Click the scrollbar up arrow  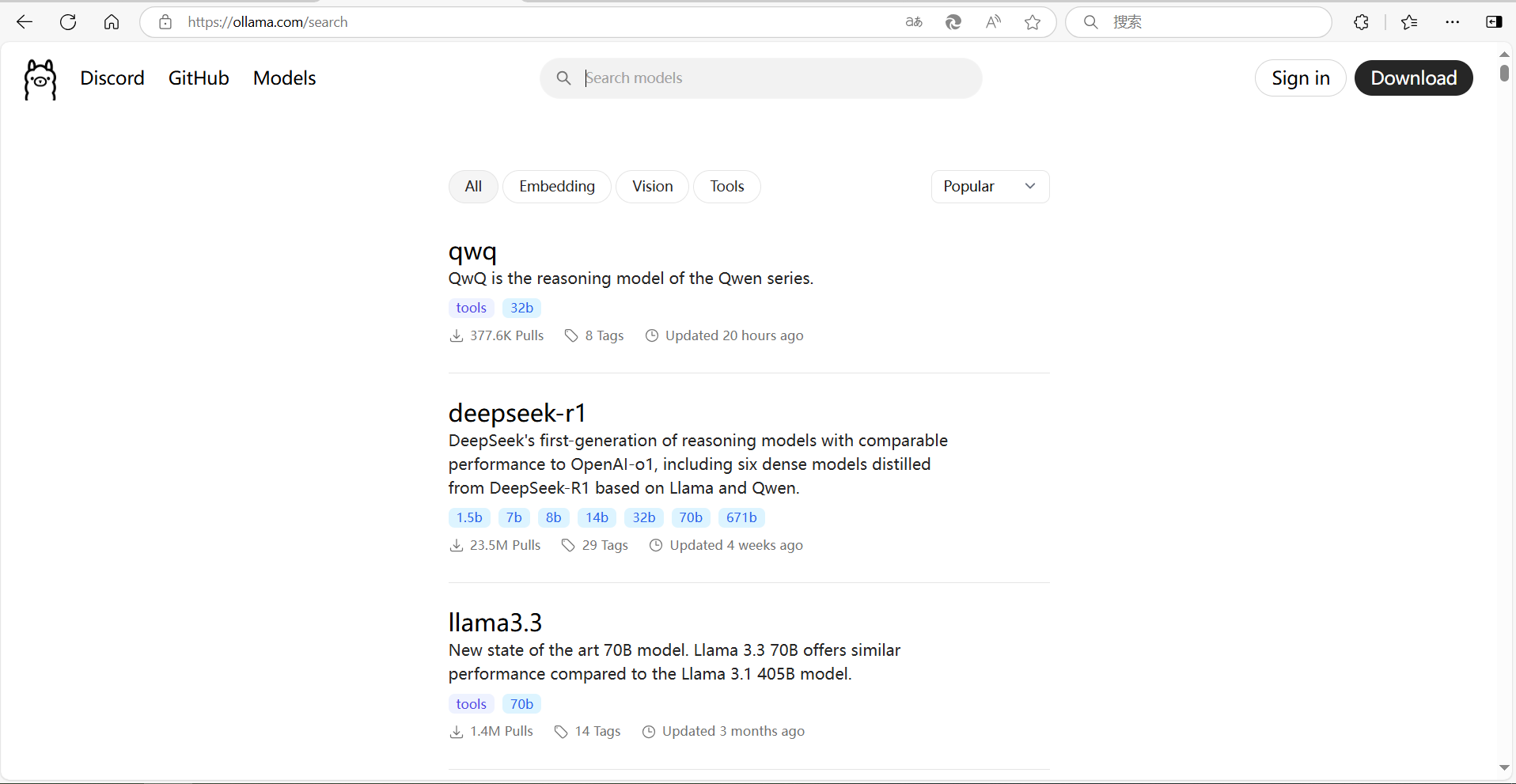pyautogui.click(x=1504, y=54)
